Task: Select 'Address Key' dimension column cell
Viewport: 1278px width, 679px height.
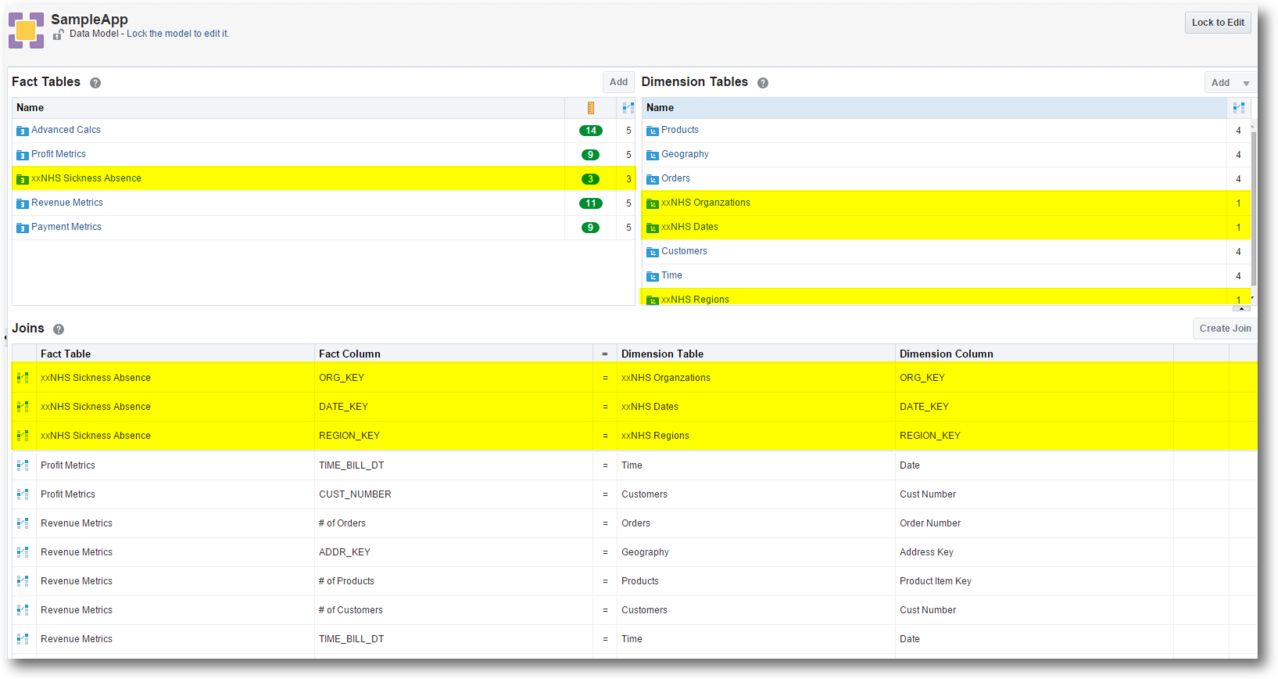Action: 1034,552
